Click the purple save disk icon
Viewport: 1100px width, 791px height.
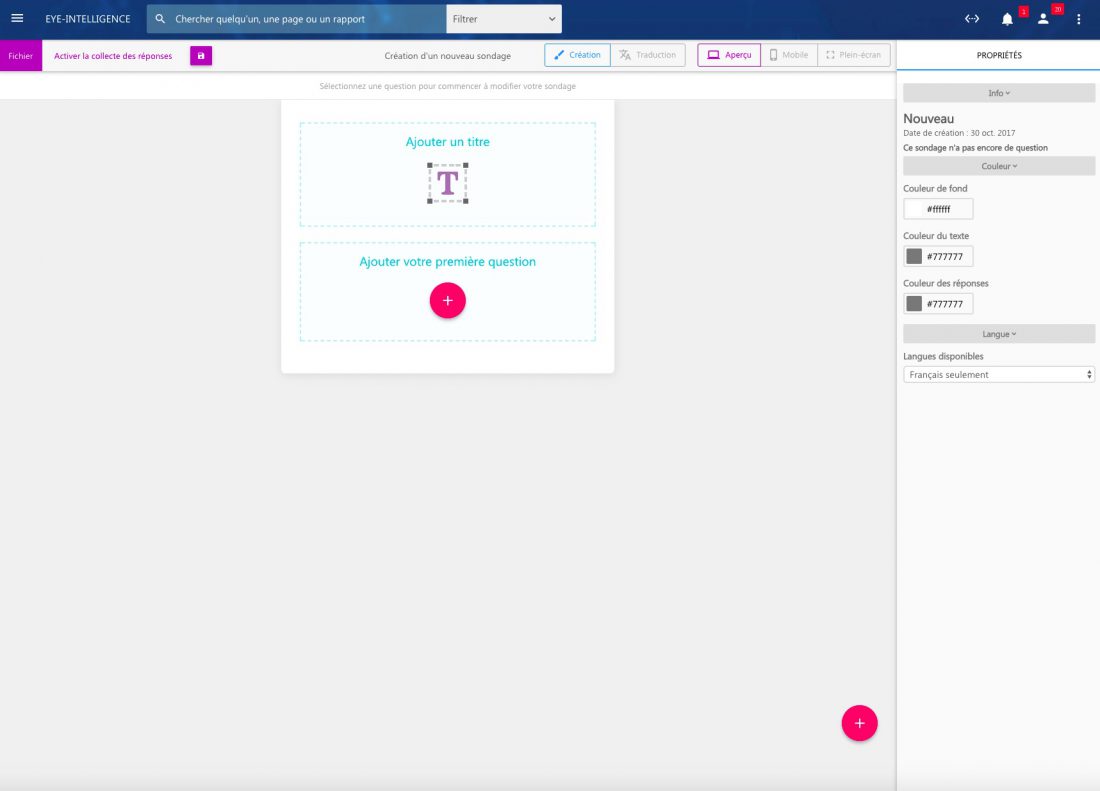201,55
